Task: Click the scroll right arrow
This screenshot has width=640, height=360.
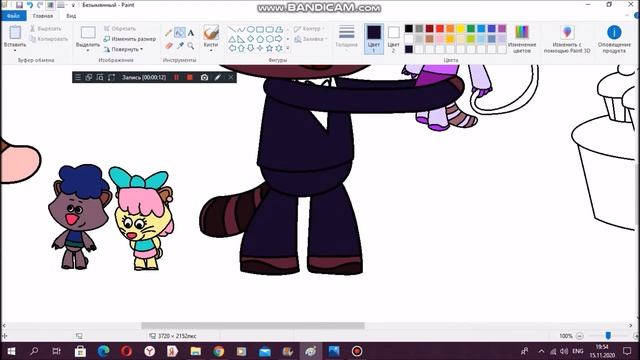Action: coord(631,325)
